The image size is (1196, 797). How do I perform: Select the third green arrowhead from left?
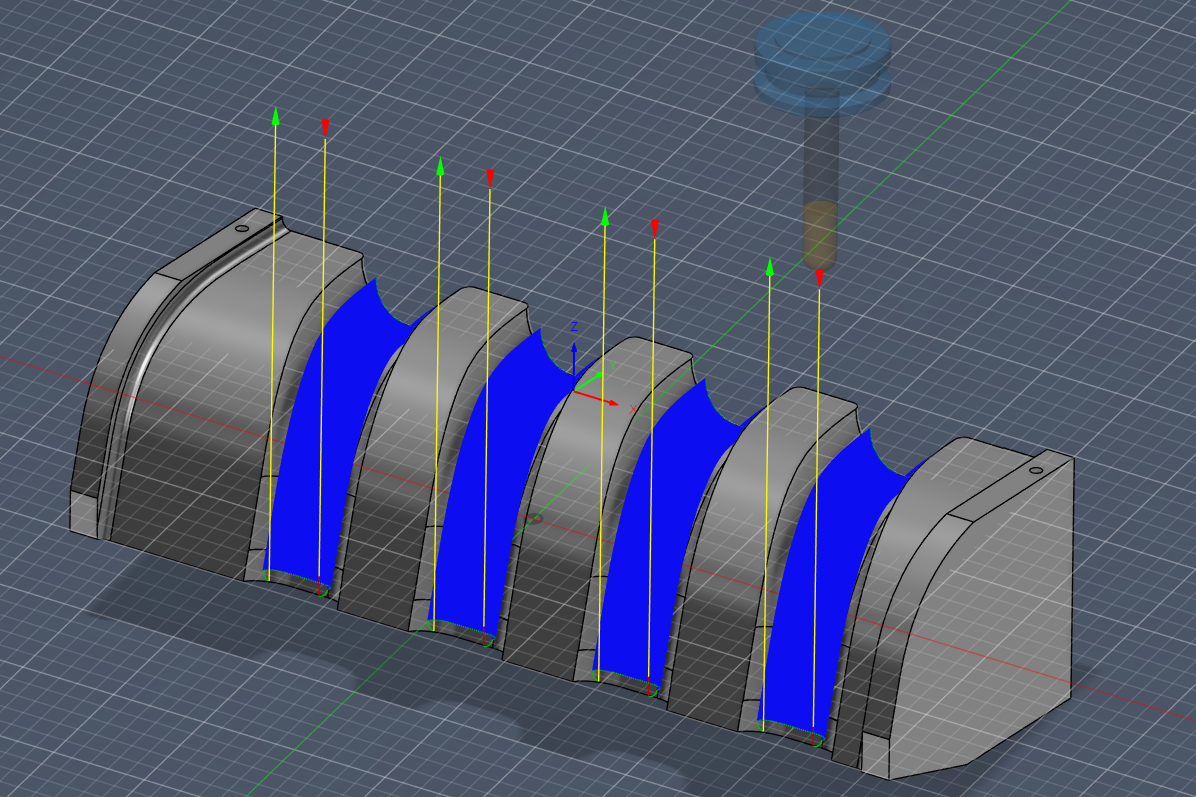coord(605,216)
